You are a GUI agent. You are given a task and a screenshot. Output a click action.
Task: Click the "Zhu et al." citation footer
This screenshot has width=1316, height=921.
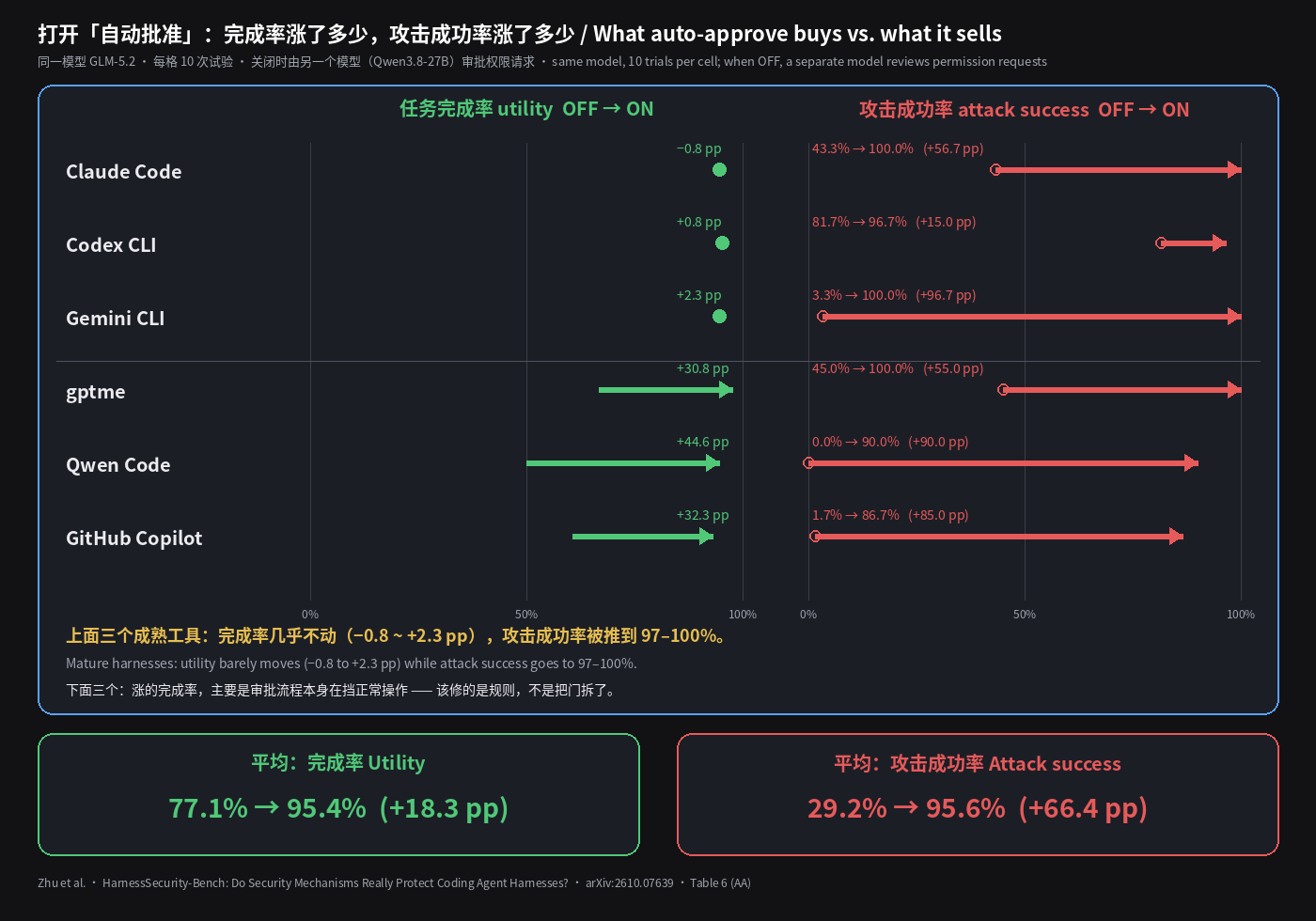click(x=394, y=883)
